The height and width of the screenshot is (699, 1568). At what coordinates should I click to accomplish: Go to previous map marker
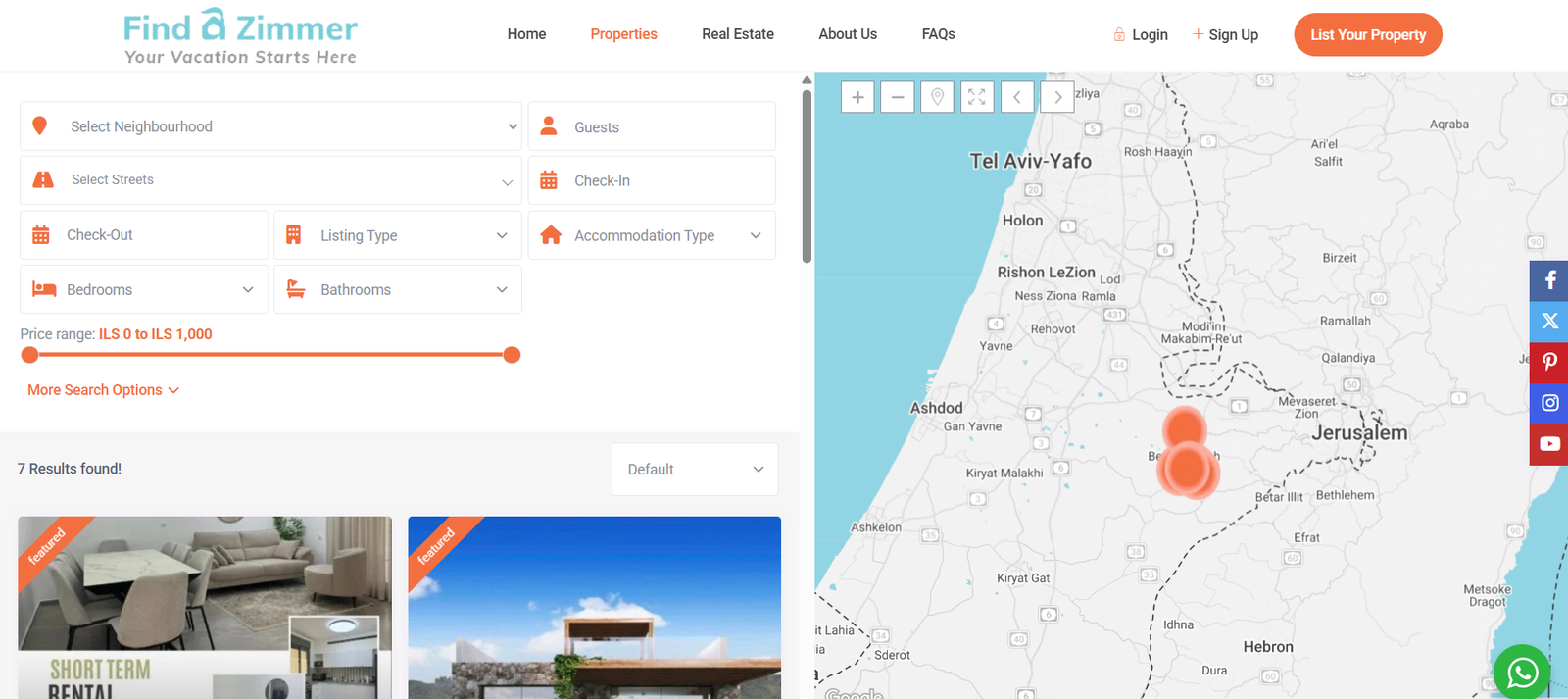coord(1017,97)
